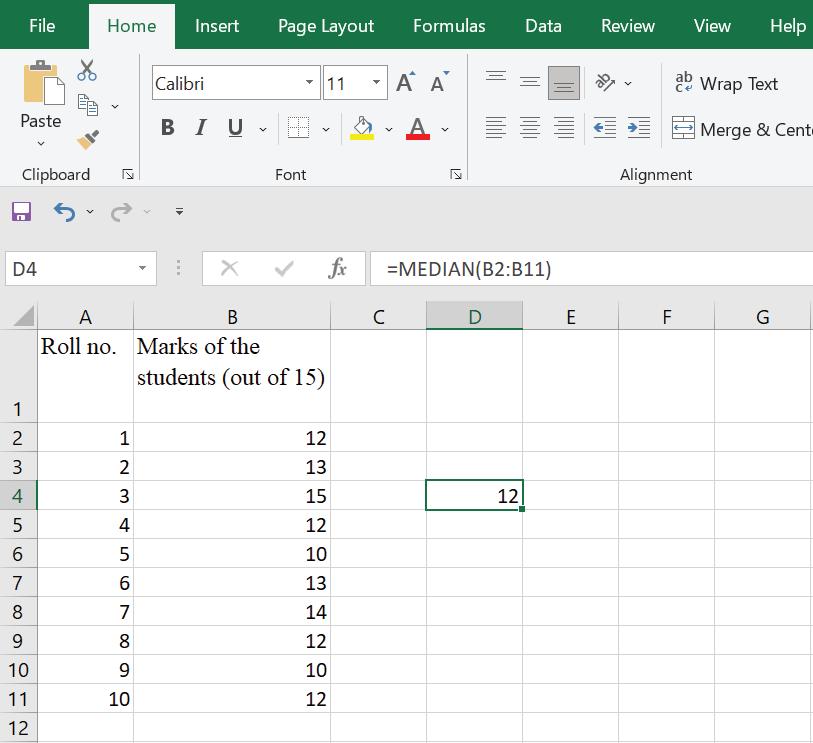The height and width of the screenshot is (743, 813).
Task: Open the font size 11 dropdown
Action: pyautogui.click(x=376, y=82)
